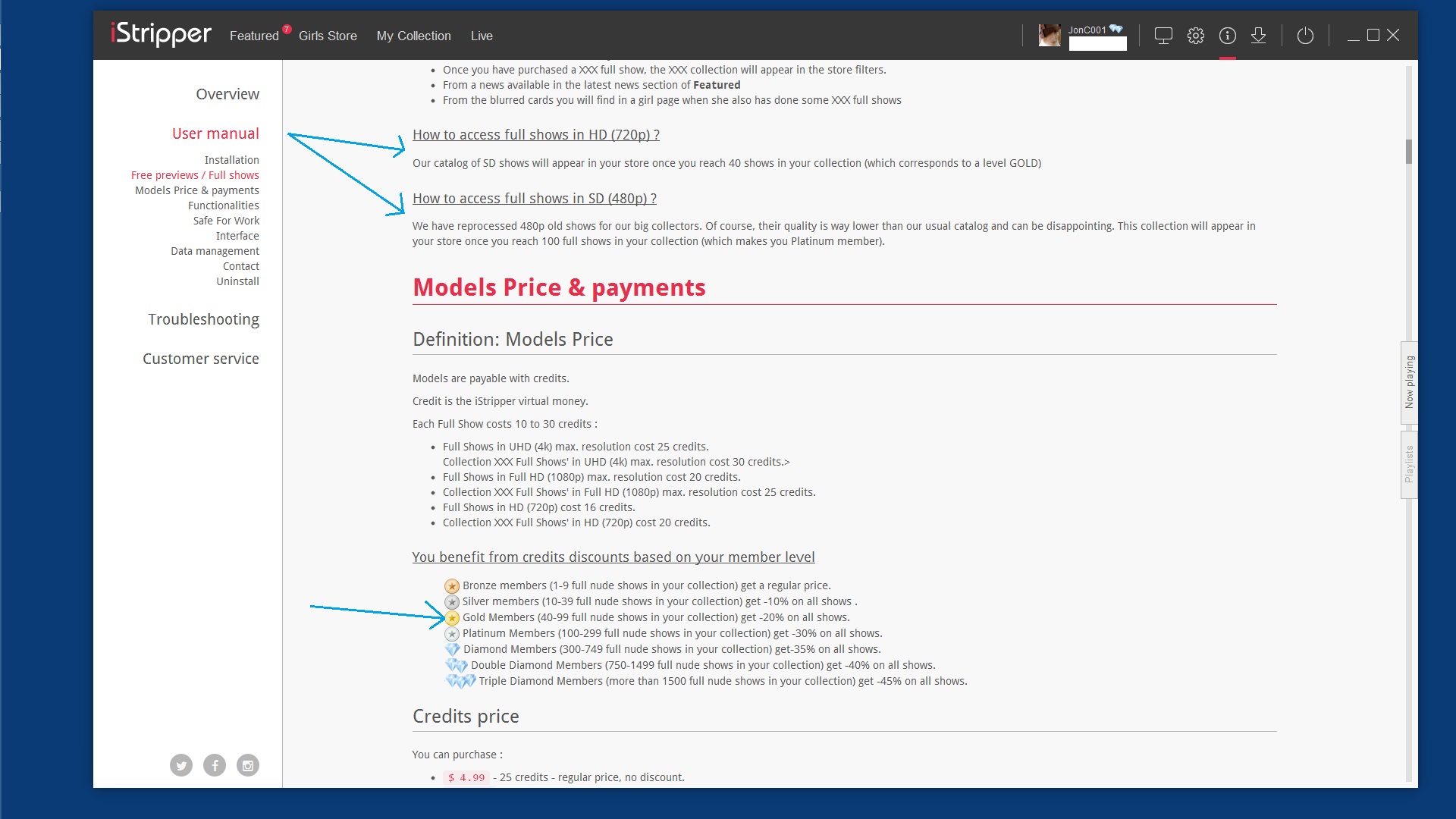This screenshot has width=1456, height=819.
Task: Switch to Girls Store tab
Action: 328,36
